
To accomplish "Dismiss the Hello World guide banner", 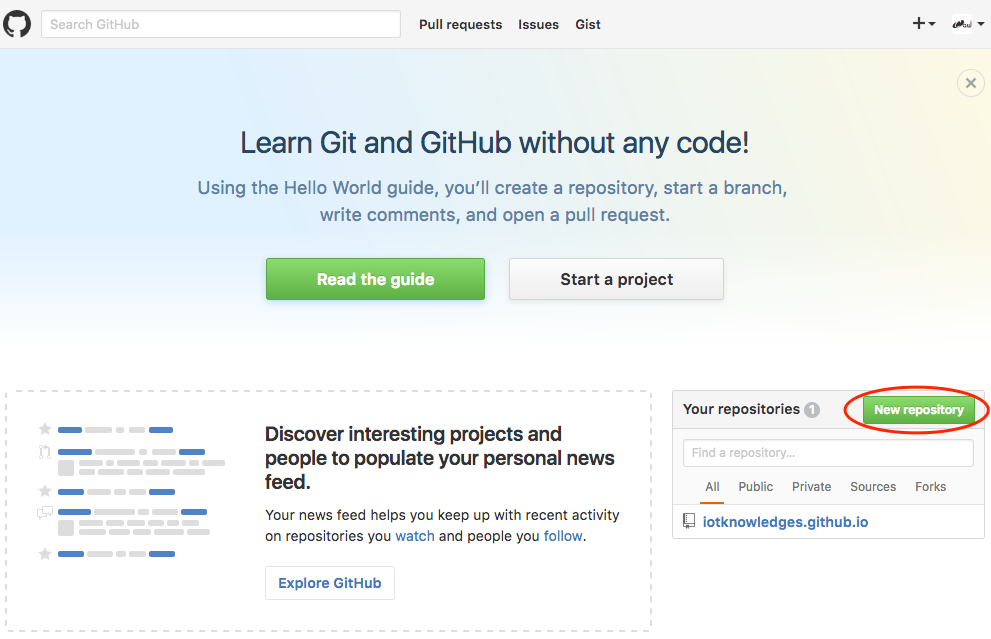I will pyautogui.click(x=970, y=83).
